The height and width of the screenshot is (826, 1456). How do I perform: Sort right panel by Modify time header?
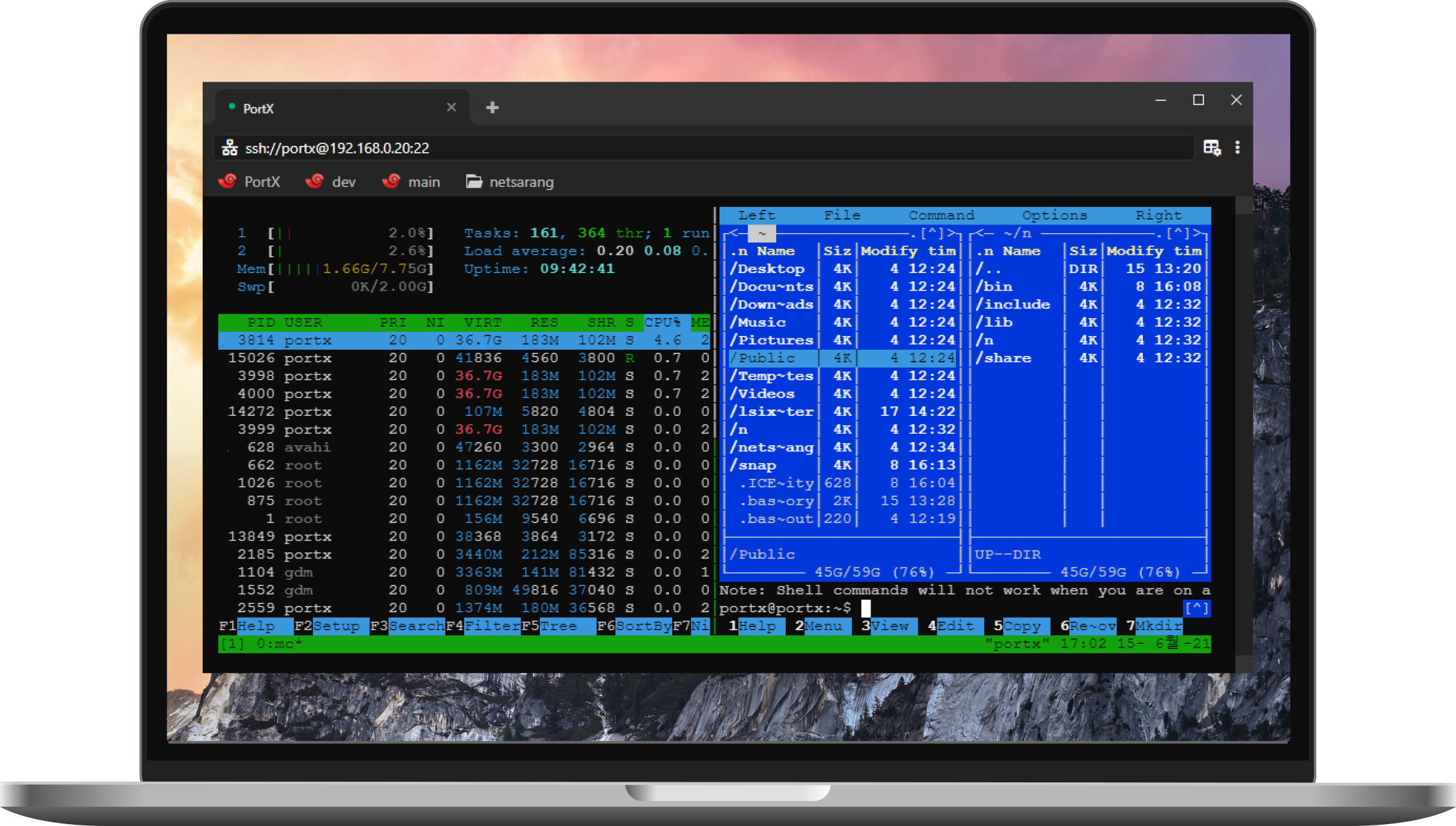point(1154,251)
